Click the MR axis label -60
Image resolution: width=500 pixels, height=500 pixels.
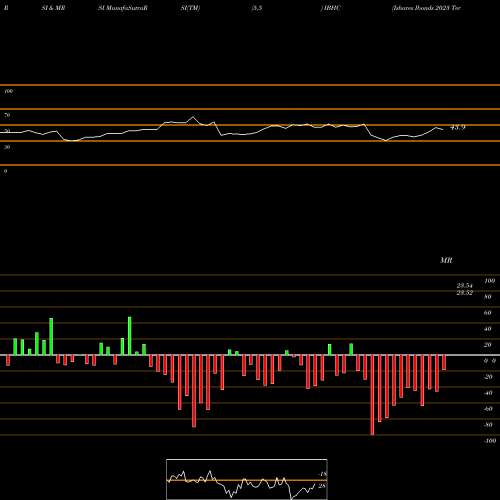(x=488, y=409)
